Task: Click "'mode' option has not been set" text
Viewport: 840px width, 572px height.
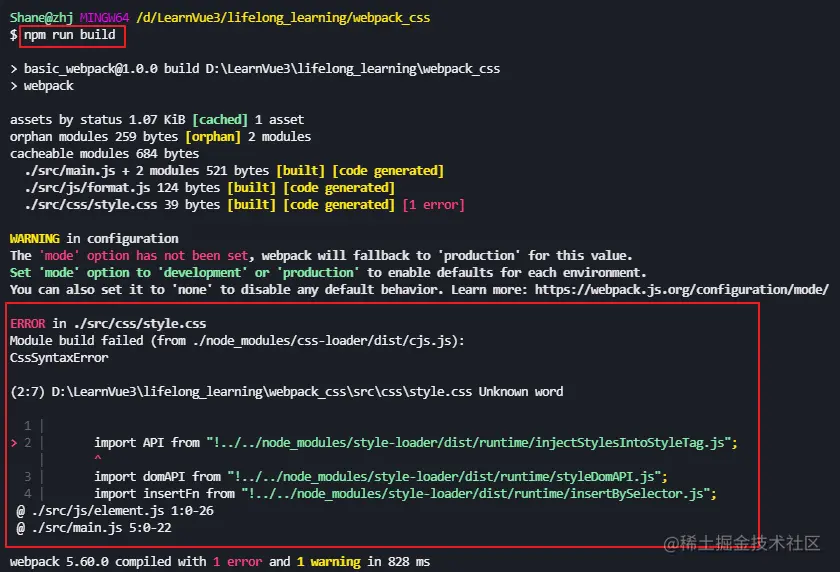Action: click(144, 255)
